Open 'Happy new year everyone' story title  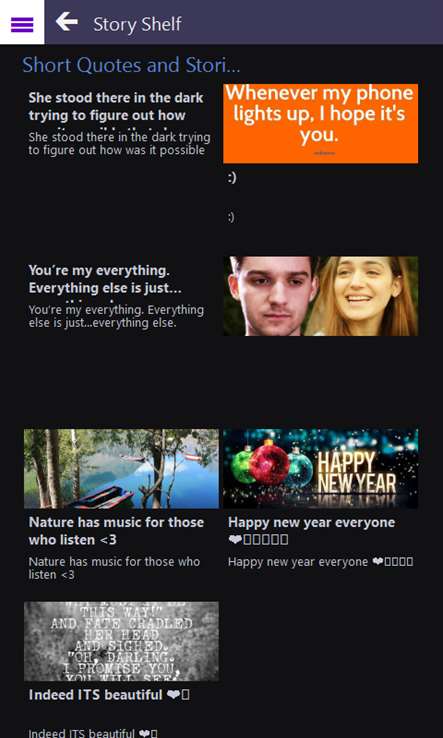click(x=311, y=530)
